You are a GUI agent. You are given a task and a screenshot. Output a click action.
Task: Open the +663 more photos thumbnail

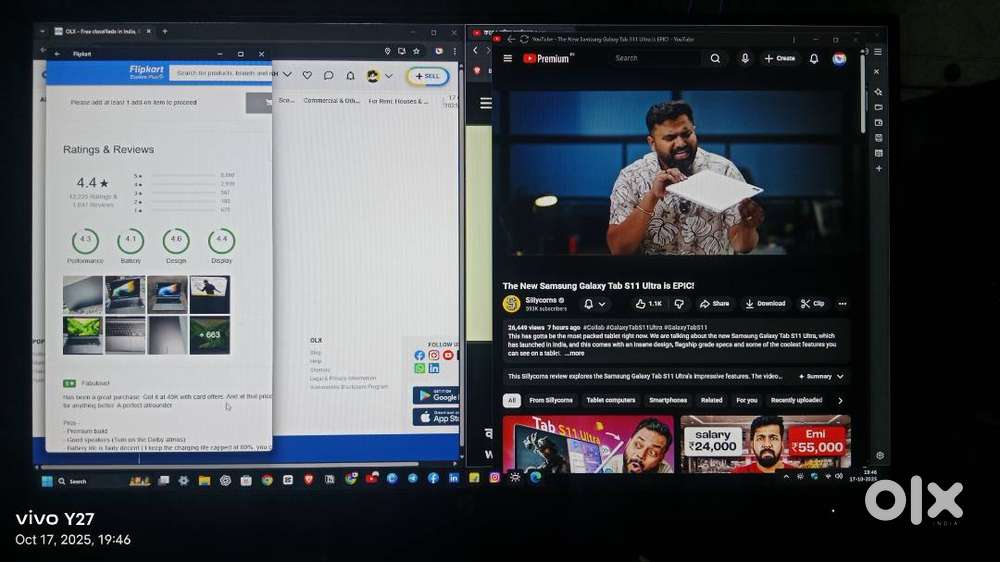click(x=210, y=335)
